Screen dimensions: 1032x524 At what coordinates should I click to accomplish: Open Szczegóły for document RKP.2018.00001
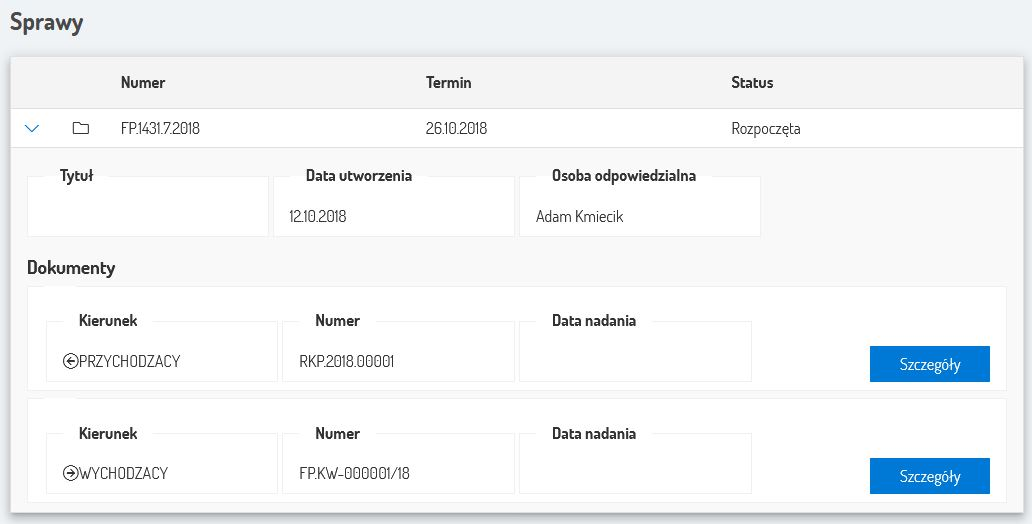(929, 365)
